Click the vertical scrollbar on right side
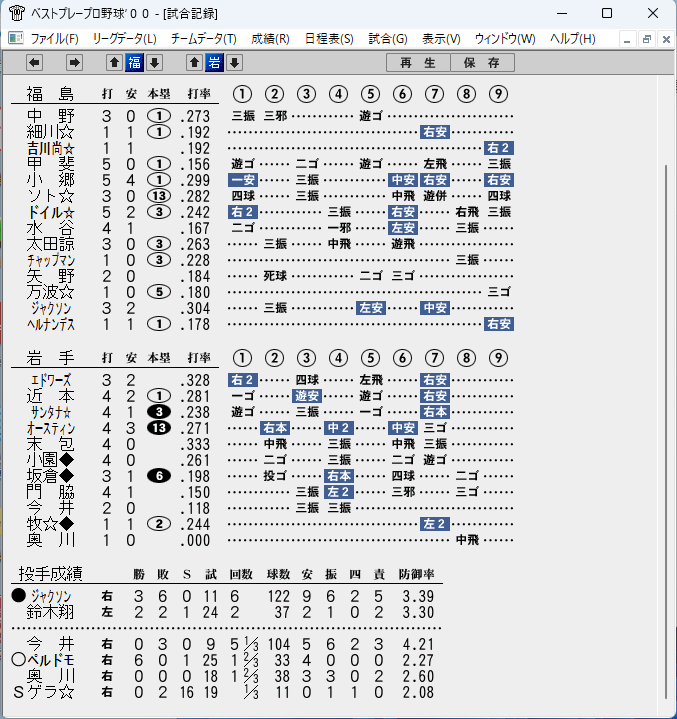 tap(666, 431)
